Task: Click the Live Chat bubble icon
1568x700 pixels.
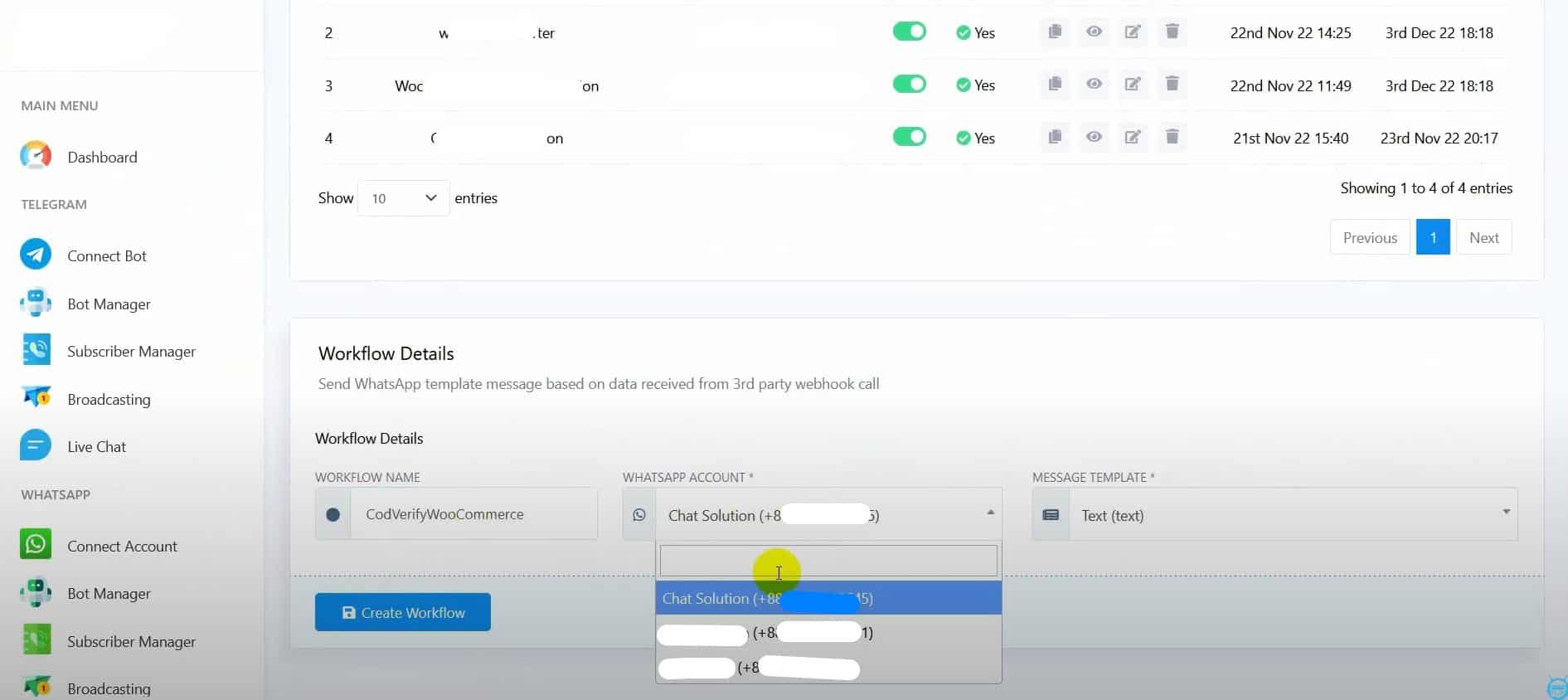Action: (x=36, y=446)
